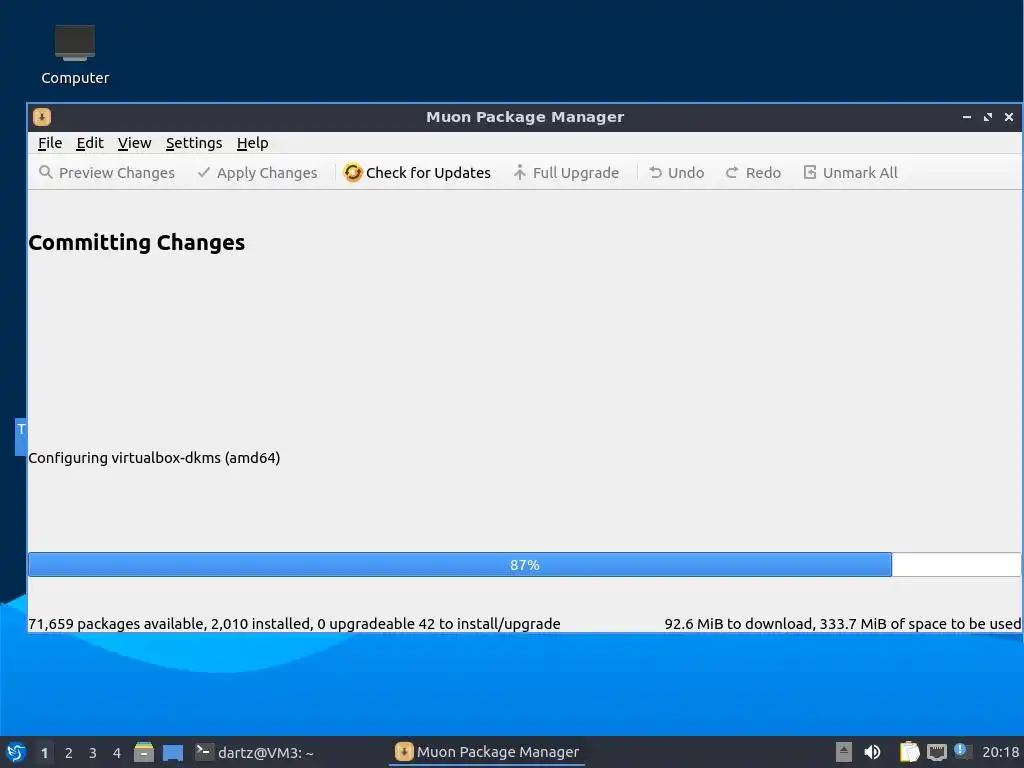This screenshot has height=768, width=1024.
Task: Click the network status tray icon
Action: click(936, 752)
